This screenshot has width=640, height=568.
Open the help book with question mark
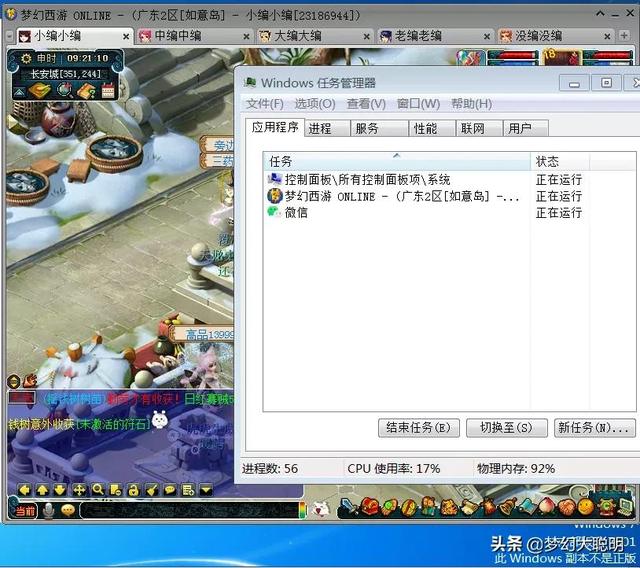click(87, 91)
